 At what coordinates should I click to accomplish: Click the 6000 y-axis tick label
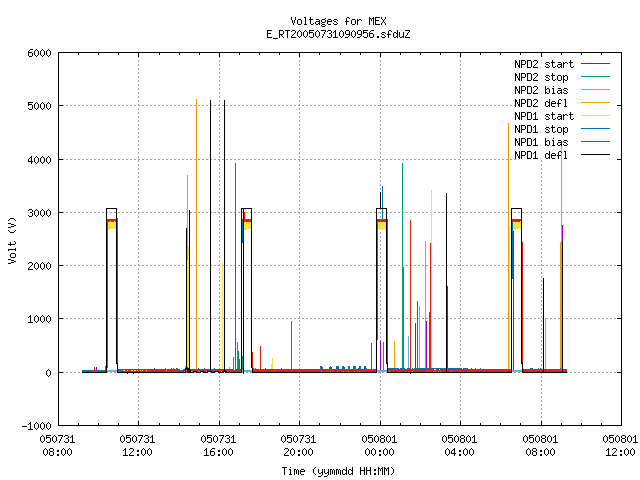click(39, 53)
